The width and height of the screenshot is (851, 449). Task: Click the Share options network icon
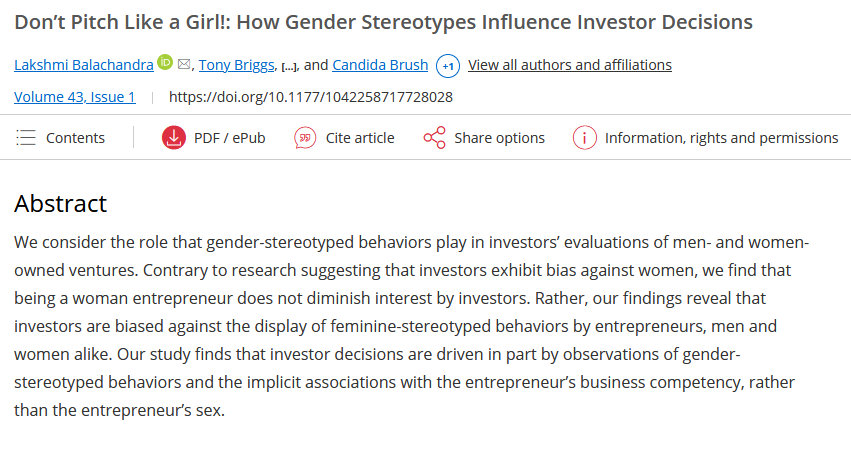(x=434, y=138)
